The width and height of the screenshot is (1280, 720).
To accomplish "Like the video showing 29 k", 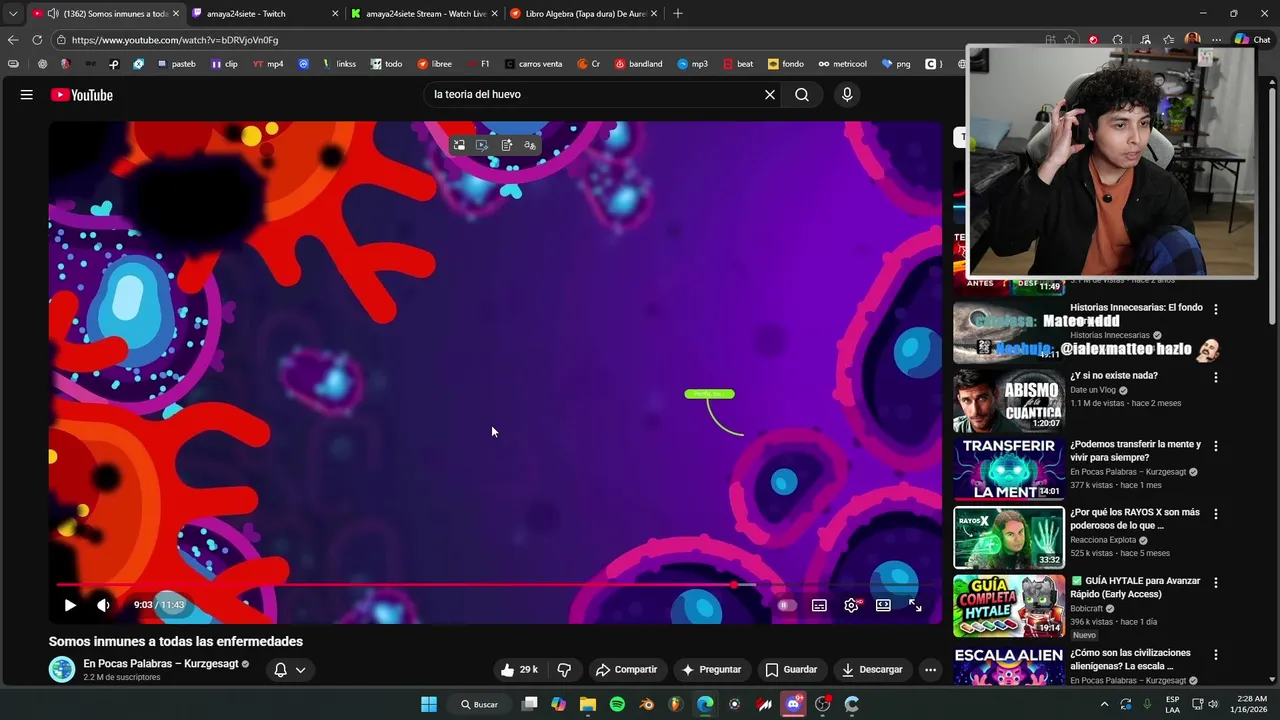I will coord(520,669).
